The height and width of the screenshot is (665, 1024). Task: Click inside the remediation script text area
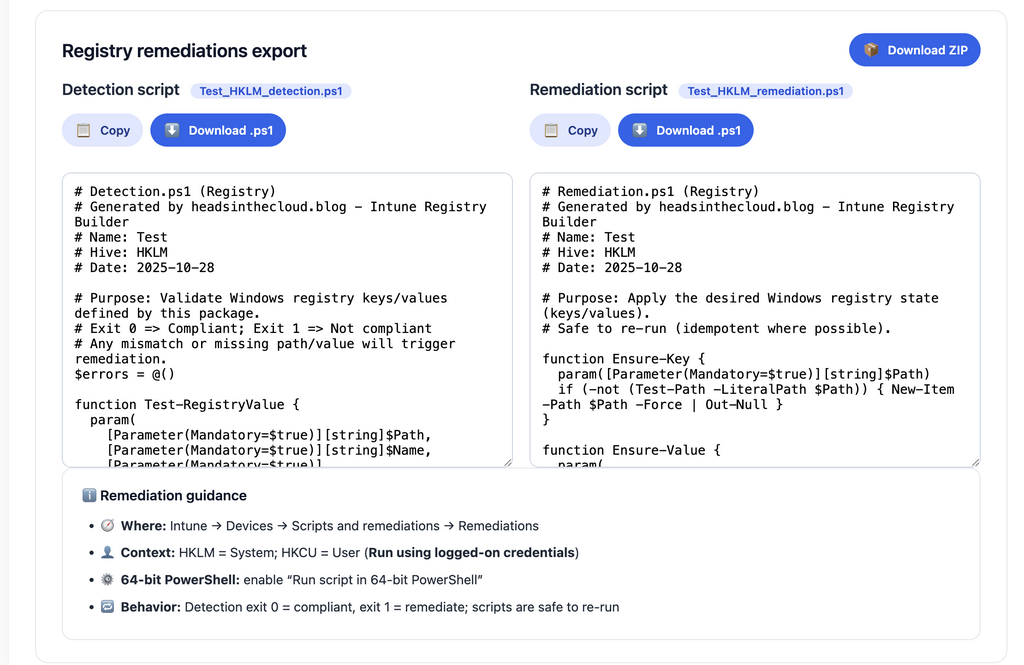(755, 320)
